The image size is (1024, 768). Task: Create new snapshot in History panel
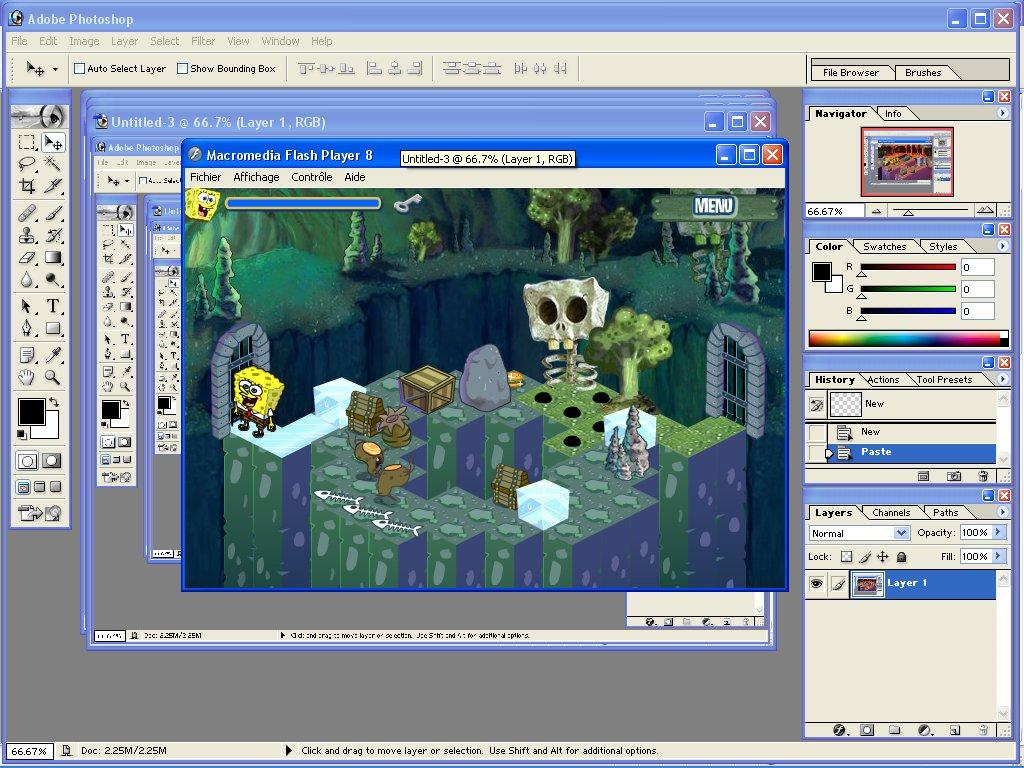click(953, 476)
